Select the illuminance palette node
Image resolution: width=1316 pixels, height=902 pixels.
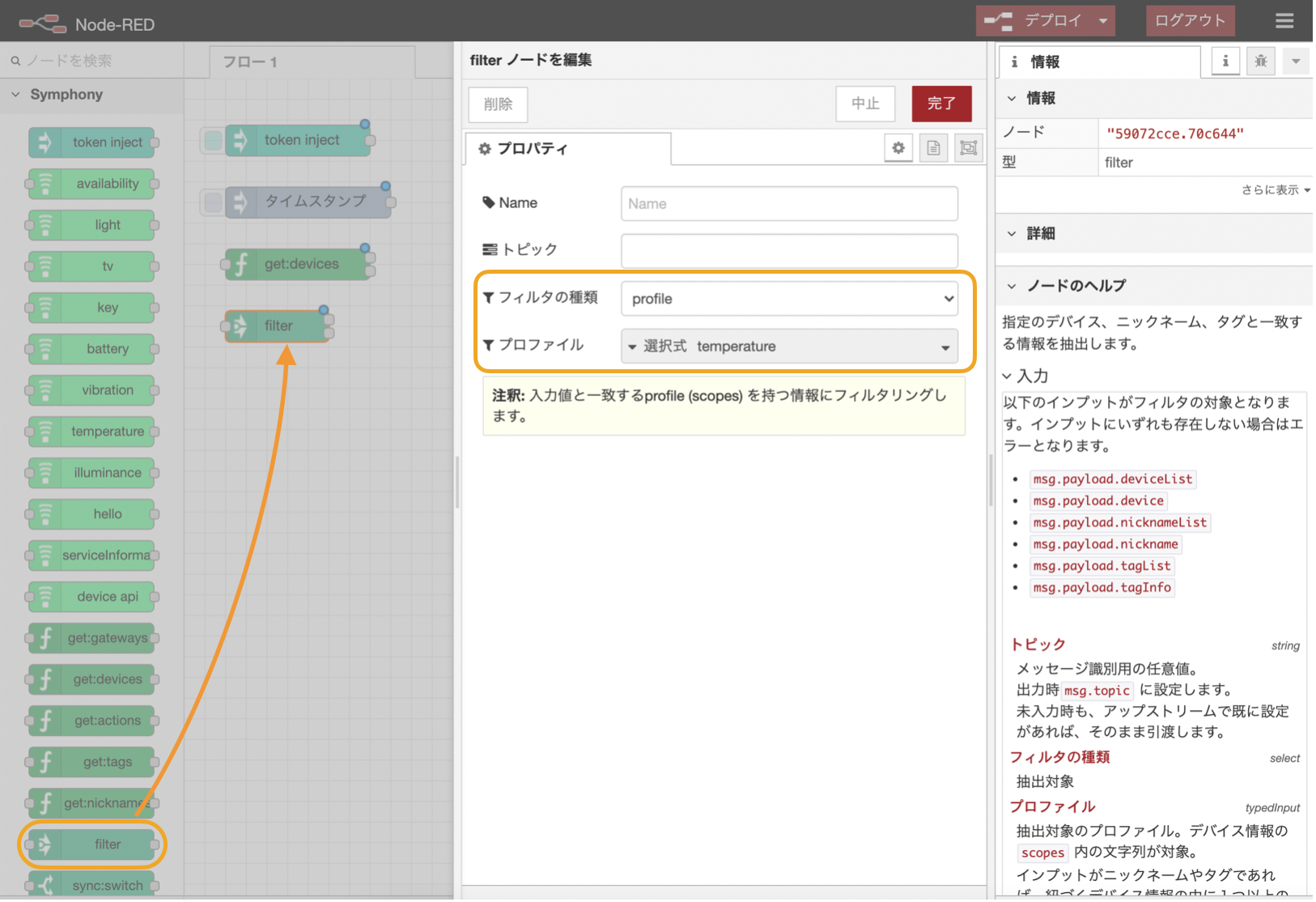pos(91,473)
